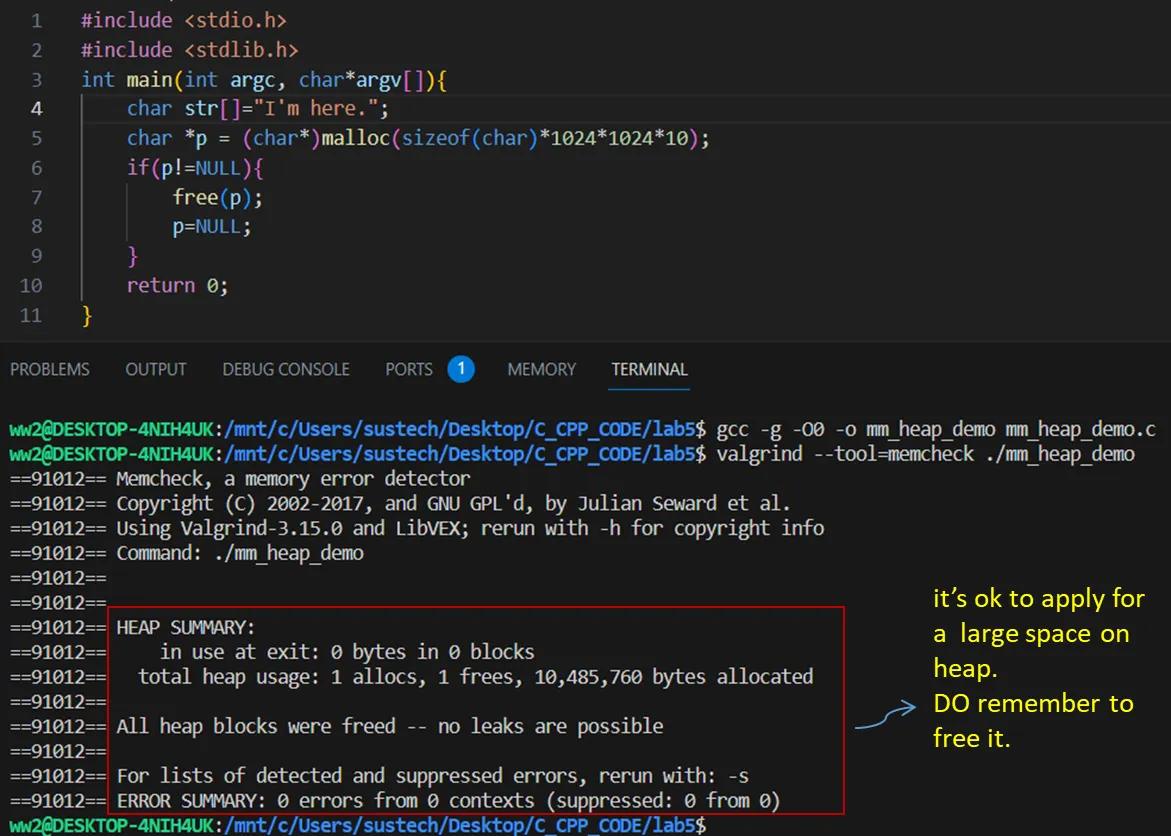Switch to the PROBLEMS panel tab
This screenshot has width=1171, height=836.
click(49, 369)
